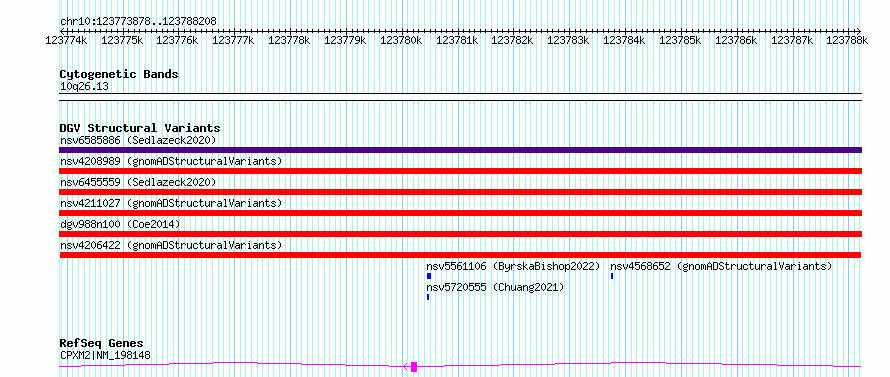Click the 123787k ruler label
The image size is (890, 377).
pos(792,40)
